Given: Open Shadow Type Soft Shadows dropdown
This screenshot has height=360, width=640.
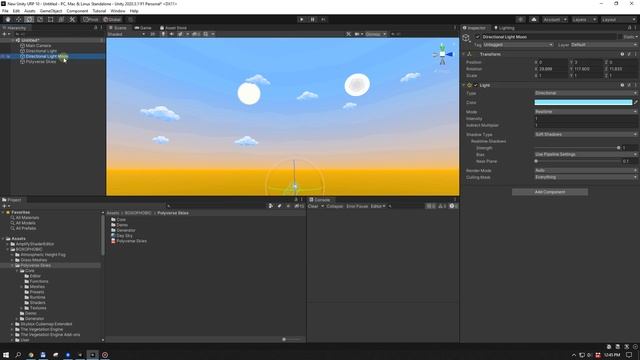Looking at the screenshot, I should (586, 134).
